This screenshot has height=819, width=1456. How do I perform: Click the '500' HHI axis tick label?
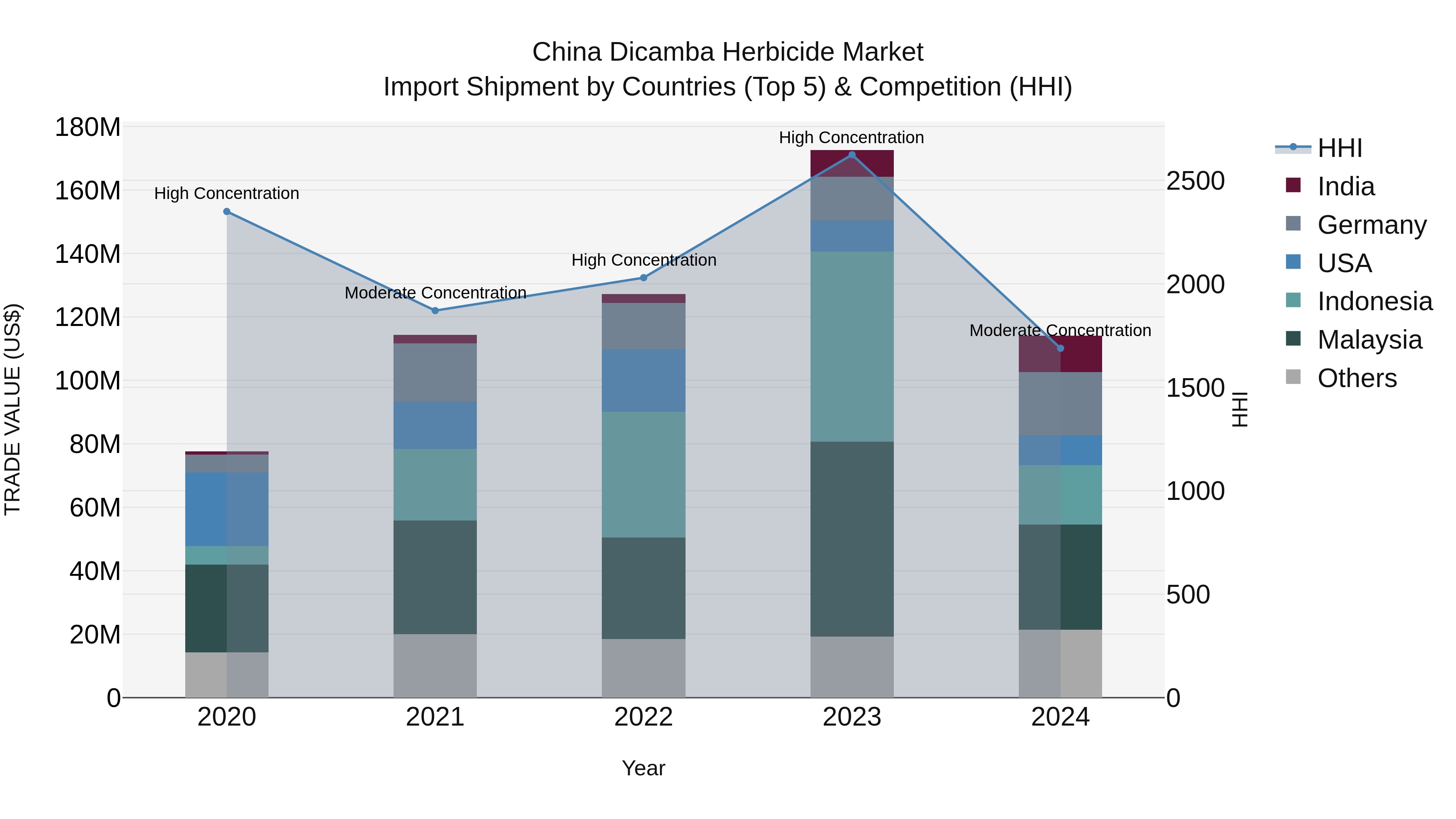click(x=1189, y=595)
